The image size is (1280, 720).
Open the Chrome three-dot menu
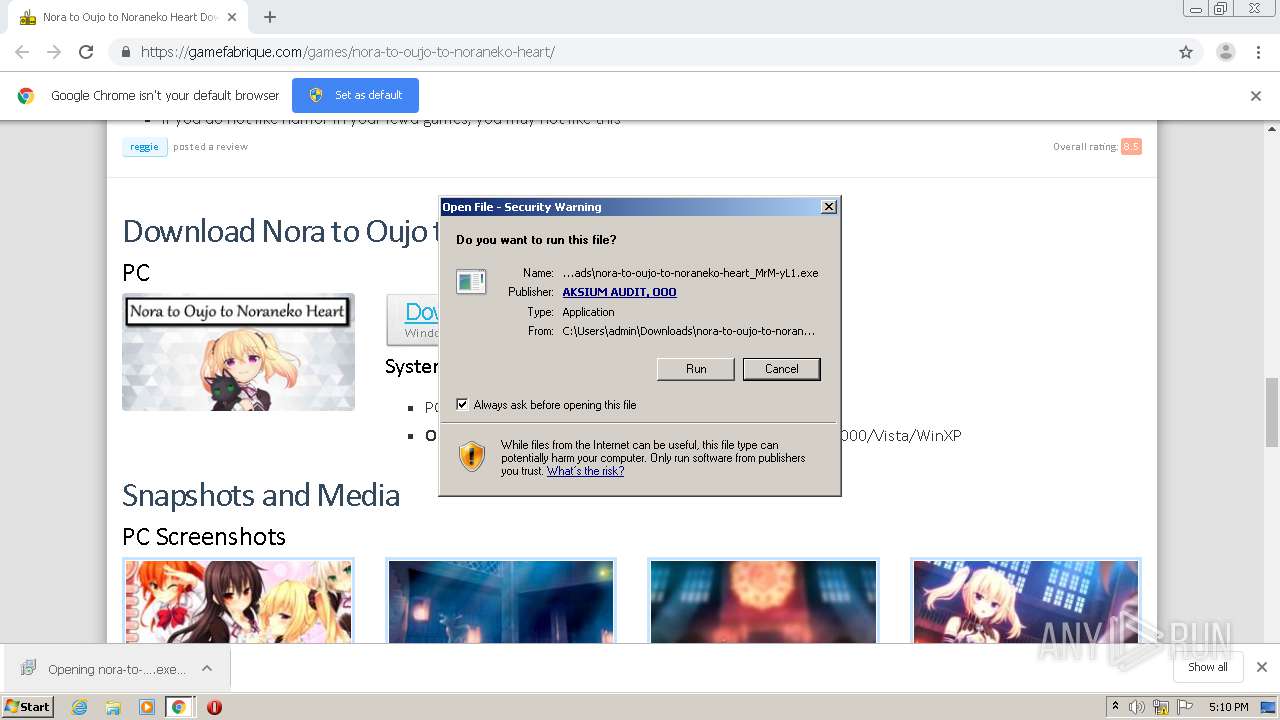(1258, 52)
